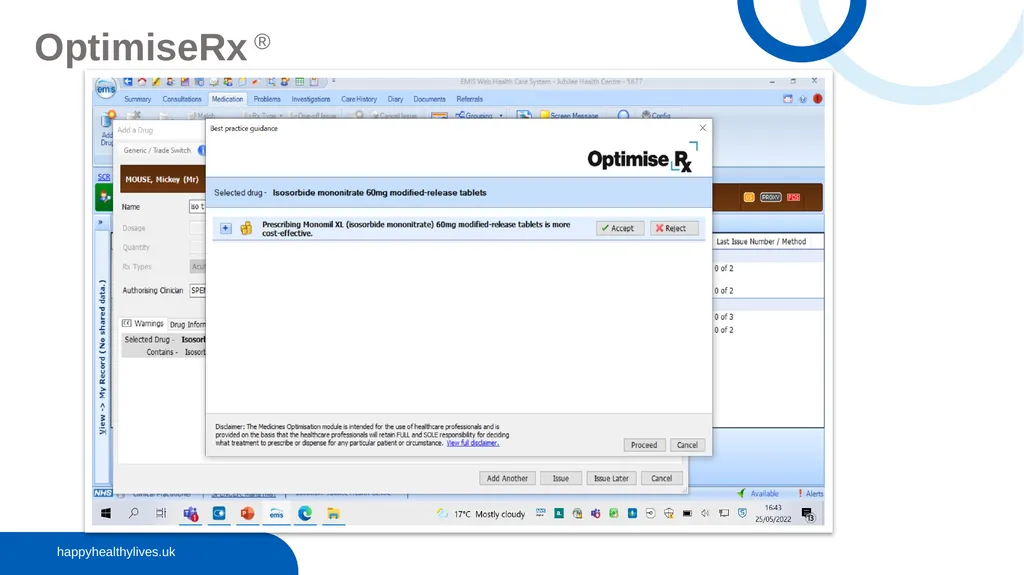Open the Diary tab
Viewport: 1024px width, 575px height.
395,99
